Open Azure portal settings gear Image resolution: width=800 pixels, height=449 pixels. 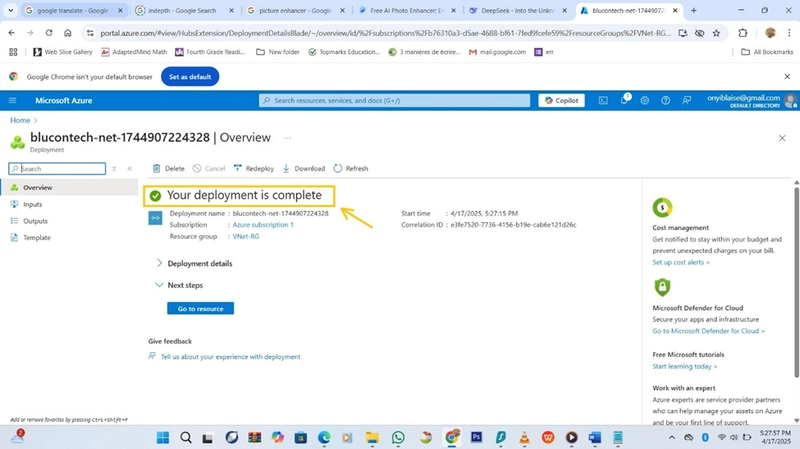click(x=645, y=101)
